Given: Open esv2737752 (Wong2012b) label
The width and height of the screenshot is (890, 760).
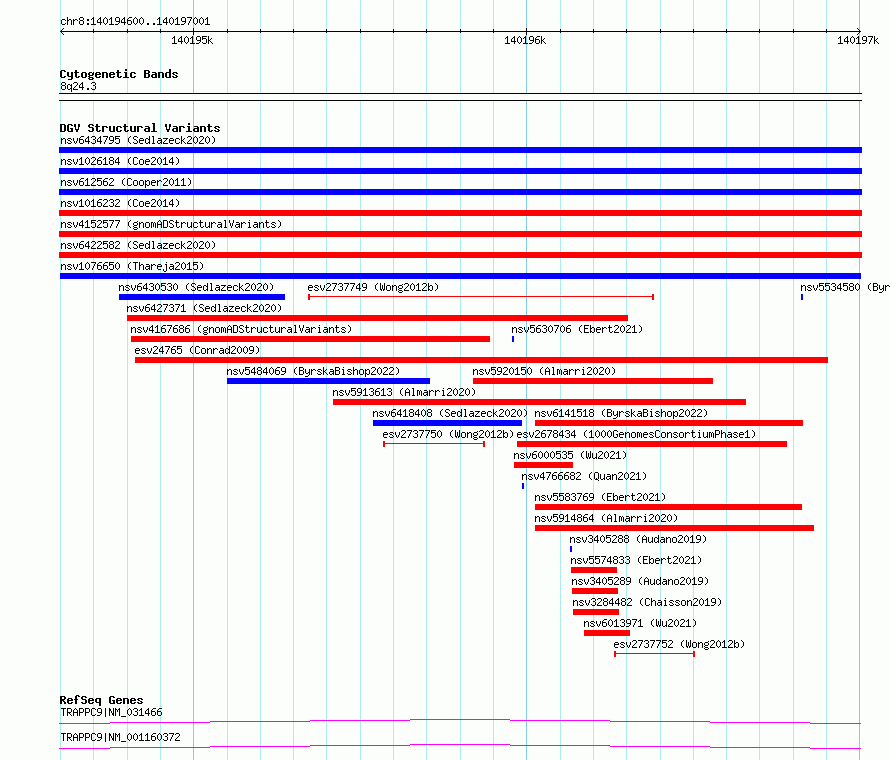Looking at the screenshot, I should point(679,644).
